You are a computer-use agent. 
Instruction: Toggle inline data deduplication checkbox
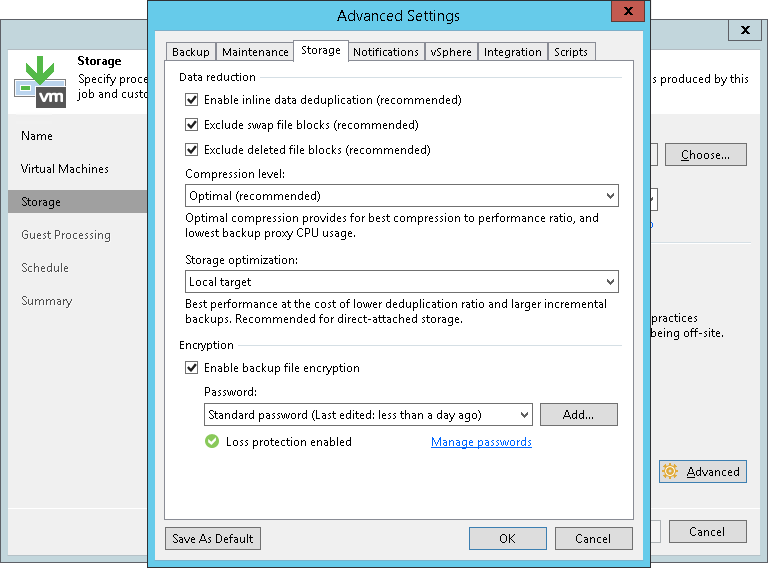click(192, 100)
